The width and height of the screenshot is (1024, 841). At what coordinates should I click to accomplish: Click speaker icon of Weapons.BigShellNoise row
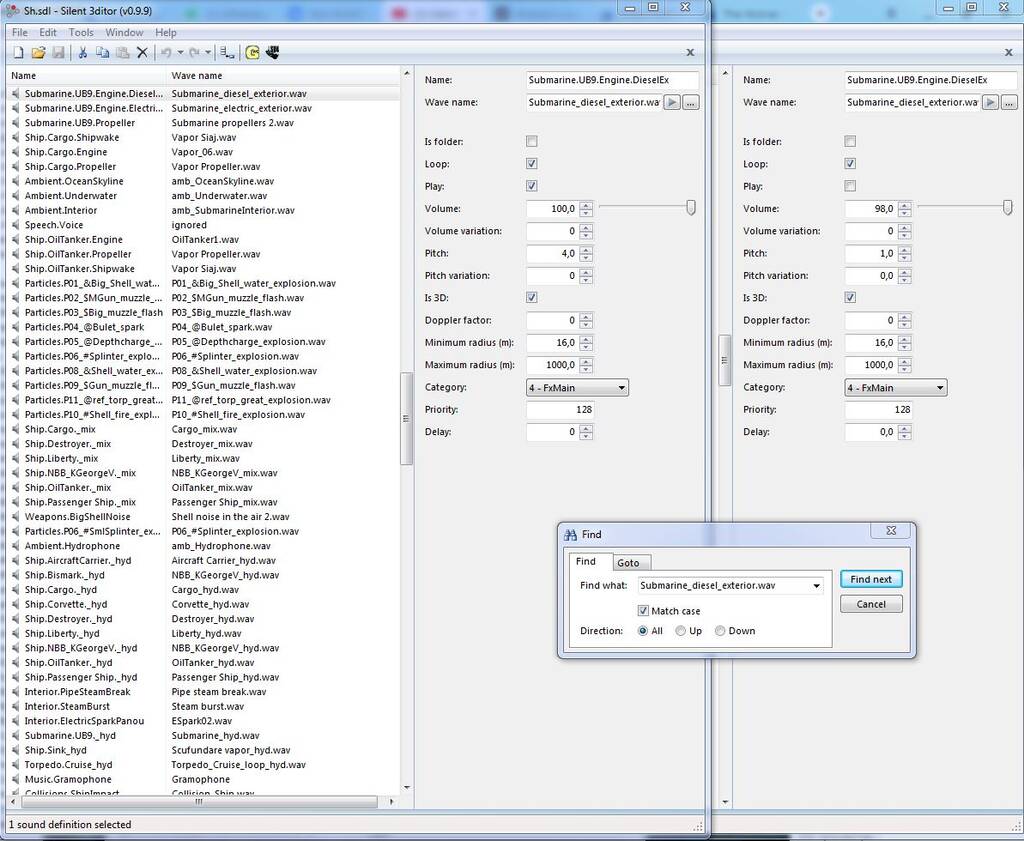point(16,517)
